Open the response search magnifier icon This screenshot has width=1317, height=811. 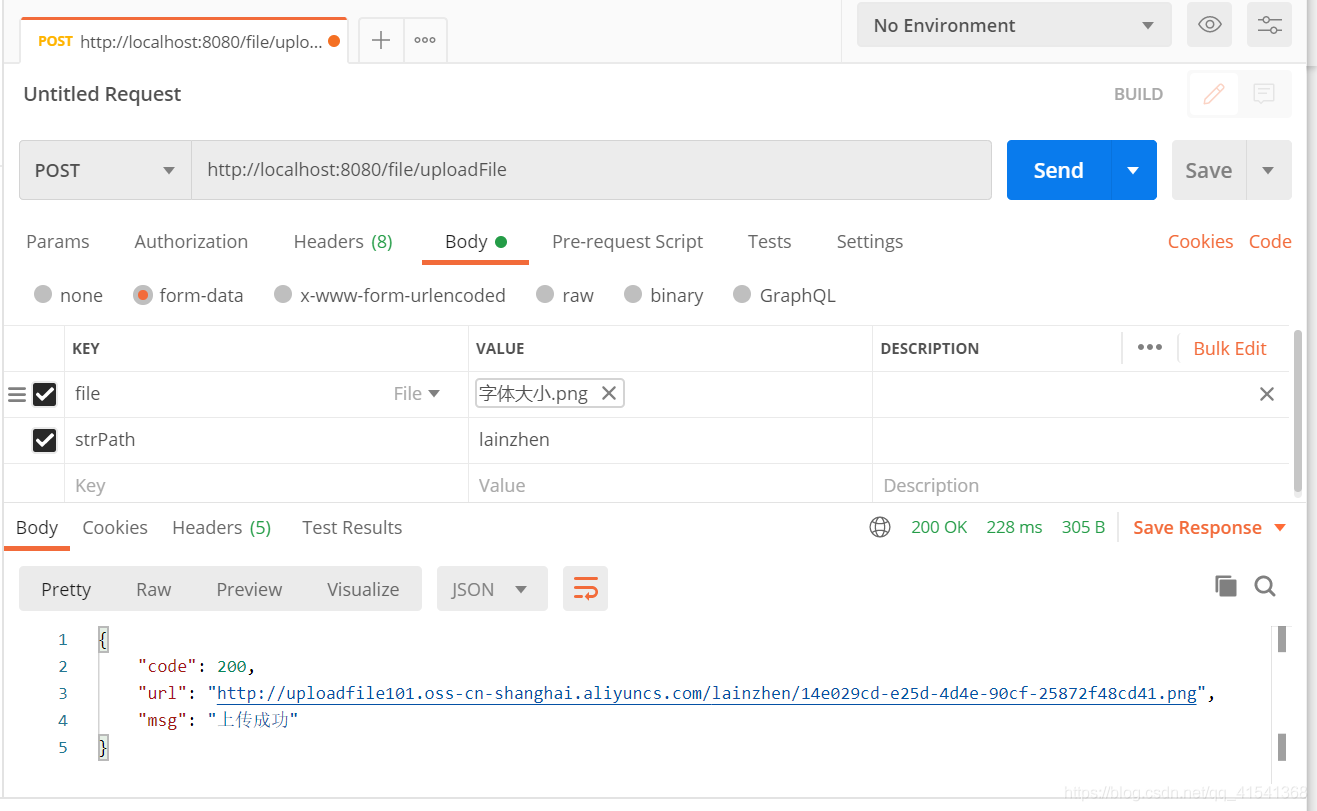pyautogui.click(x=1265, y=587)
